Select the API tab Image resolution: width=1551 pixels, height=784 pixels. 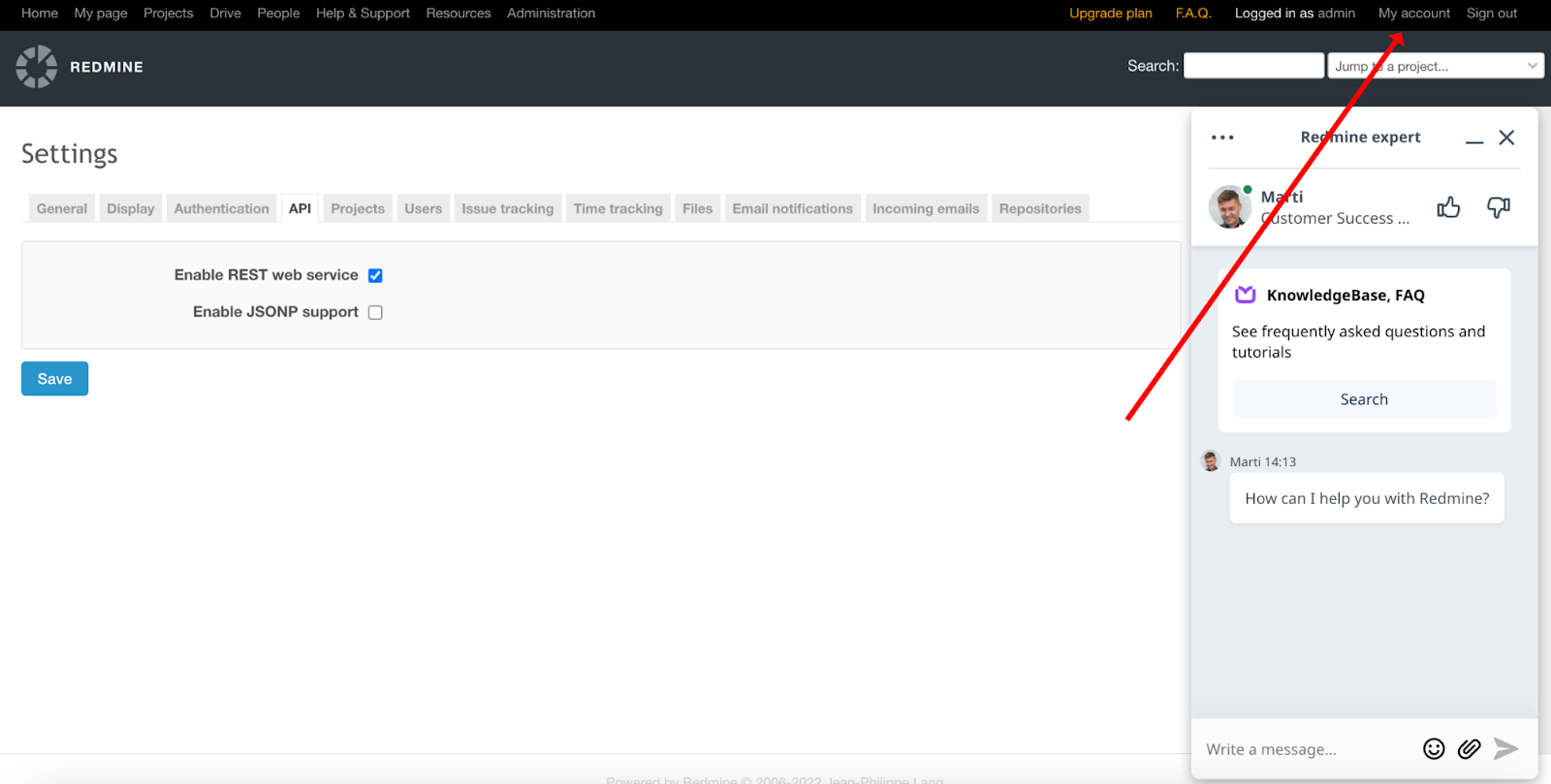[x=300, y=208]
